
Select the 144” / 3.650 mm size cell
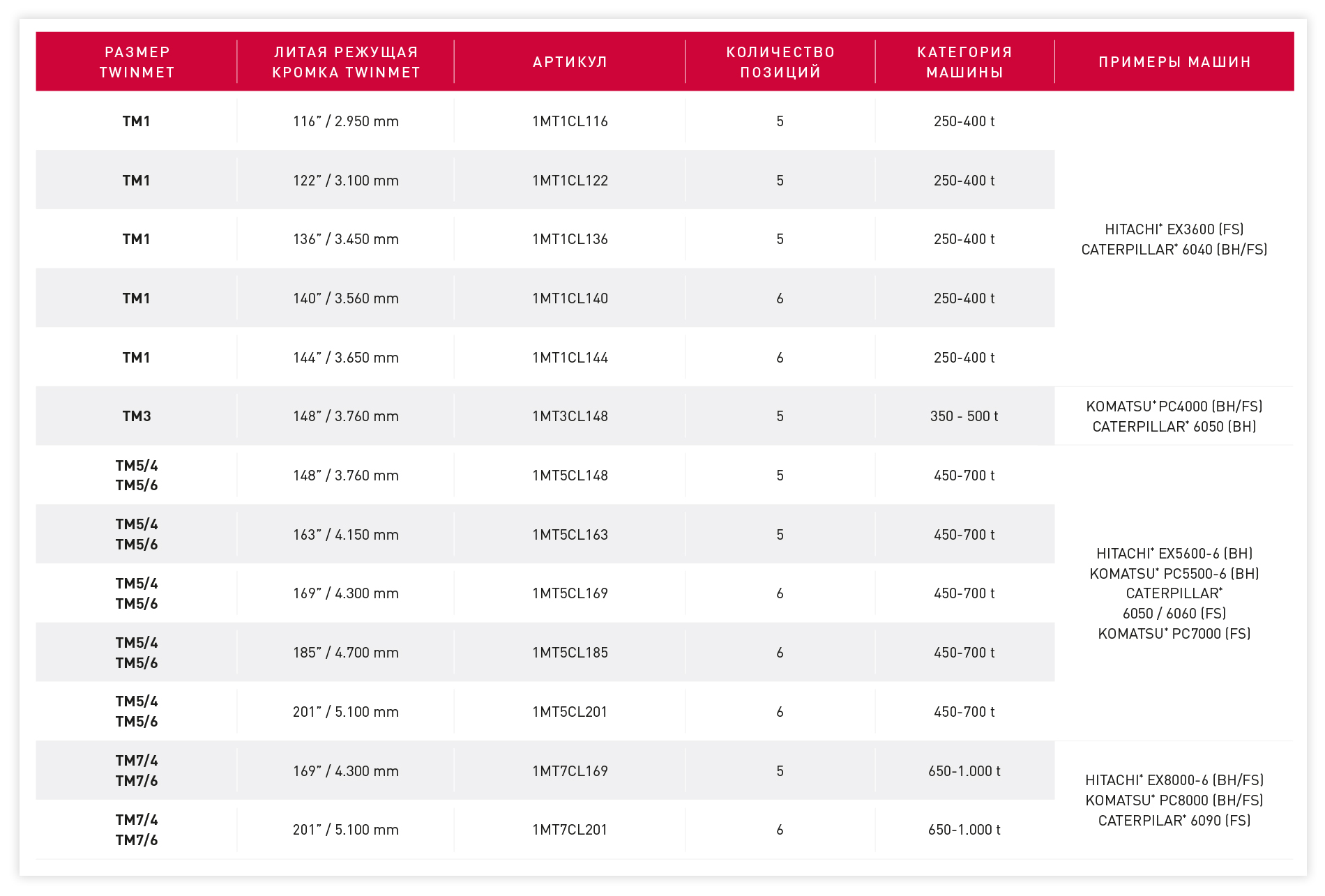click(x=346, y=358)
